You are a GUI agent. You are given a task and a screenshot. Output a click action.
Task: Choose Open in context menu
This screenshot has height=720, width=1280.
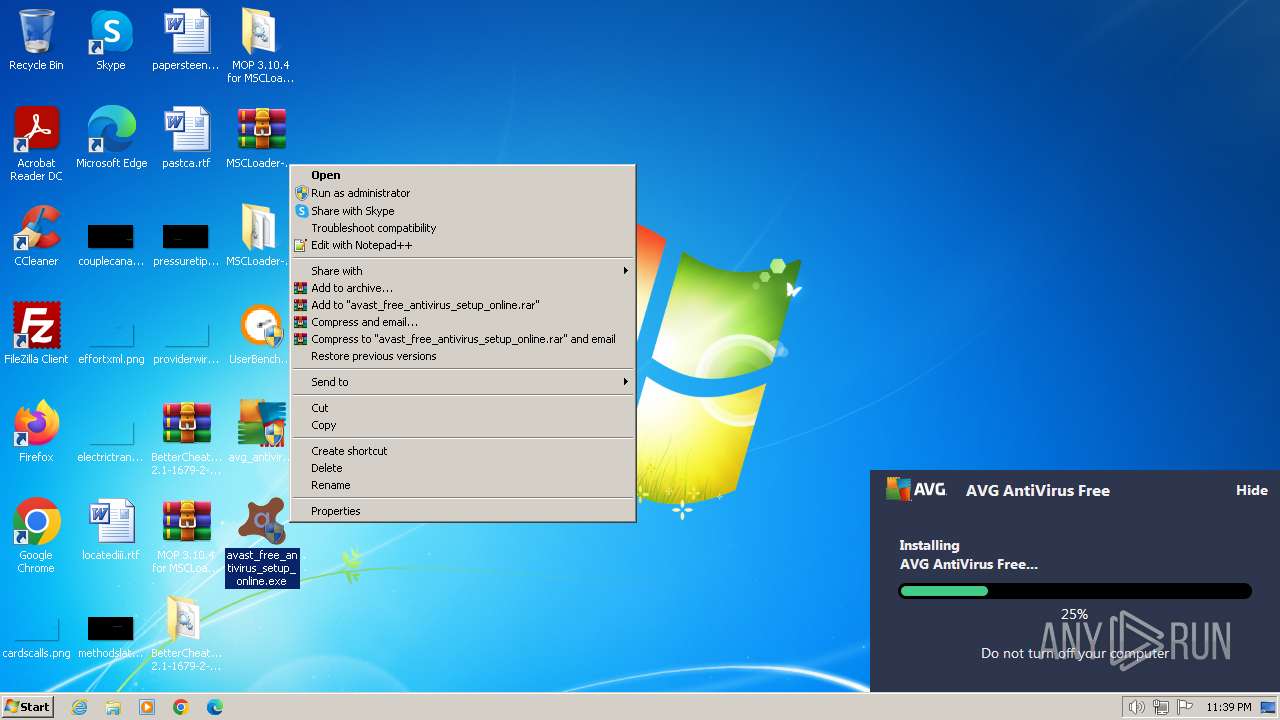463,175
